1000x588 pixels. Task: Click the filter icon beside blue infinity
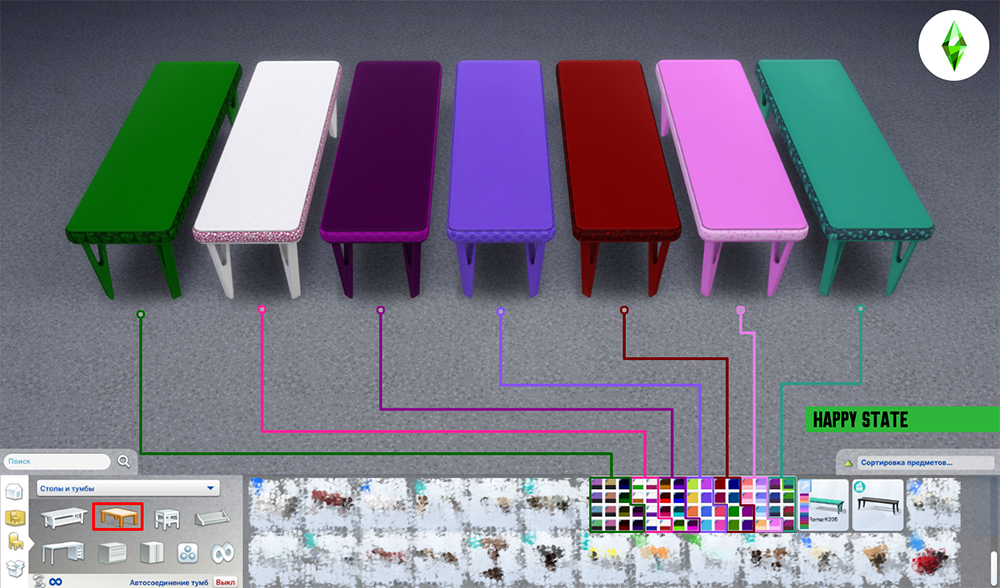(38, 581)
